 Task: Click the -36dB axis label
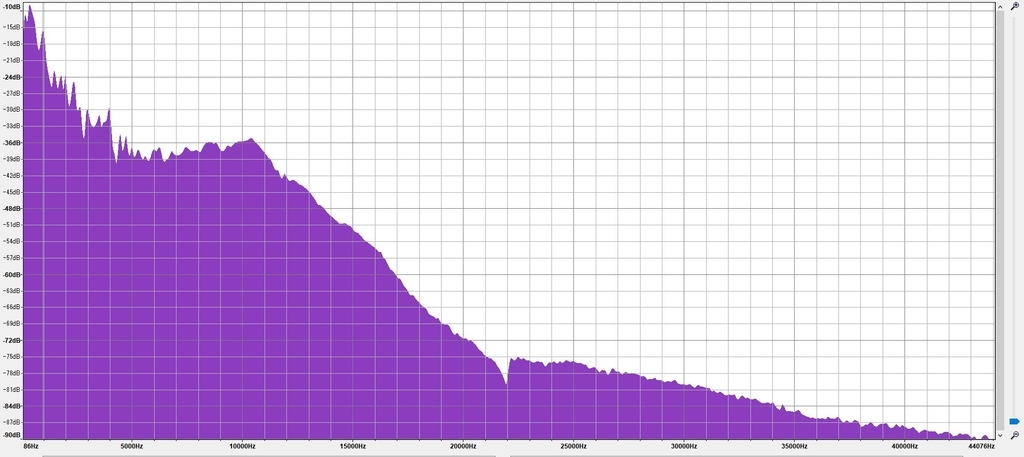12,142
